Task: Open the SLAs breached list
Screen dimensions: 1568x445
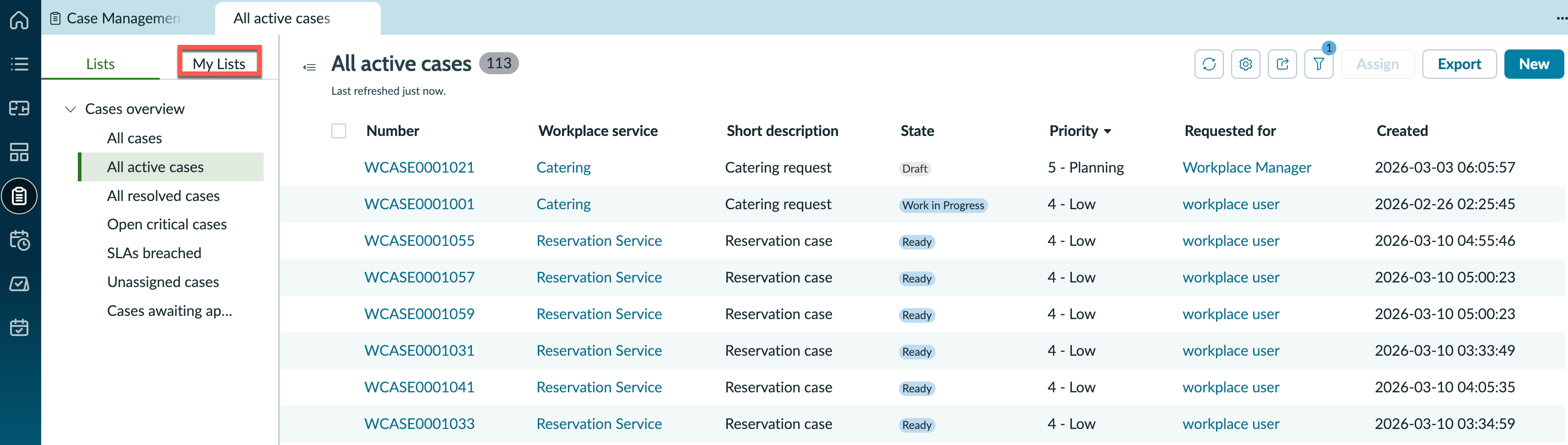Action: [x=154, y=253]
